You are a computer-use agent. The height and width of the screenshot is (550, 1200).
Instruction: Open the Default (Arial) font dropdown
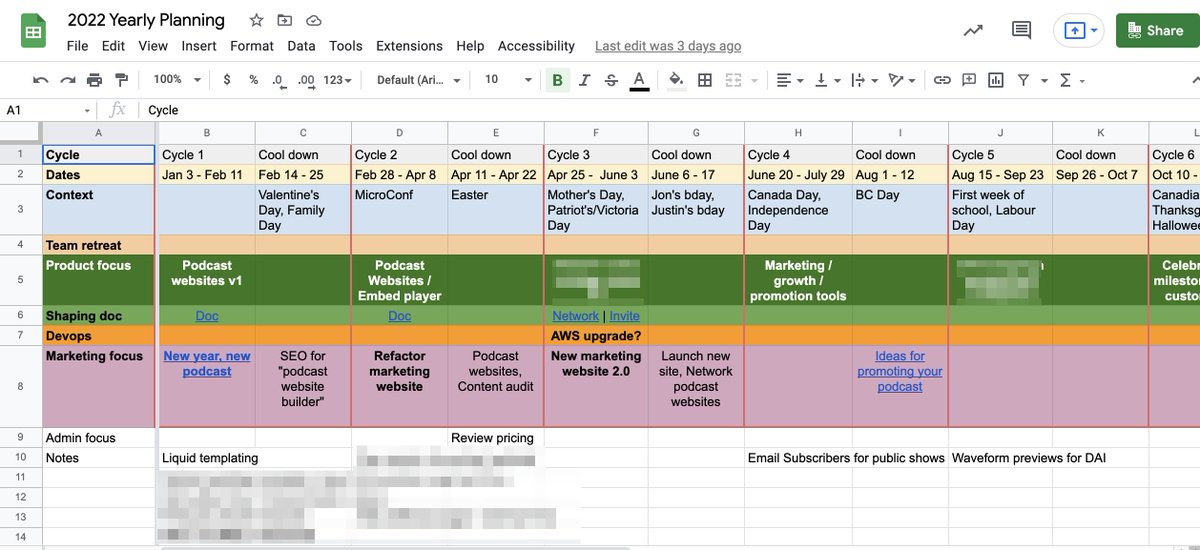(418, 80)
